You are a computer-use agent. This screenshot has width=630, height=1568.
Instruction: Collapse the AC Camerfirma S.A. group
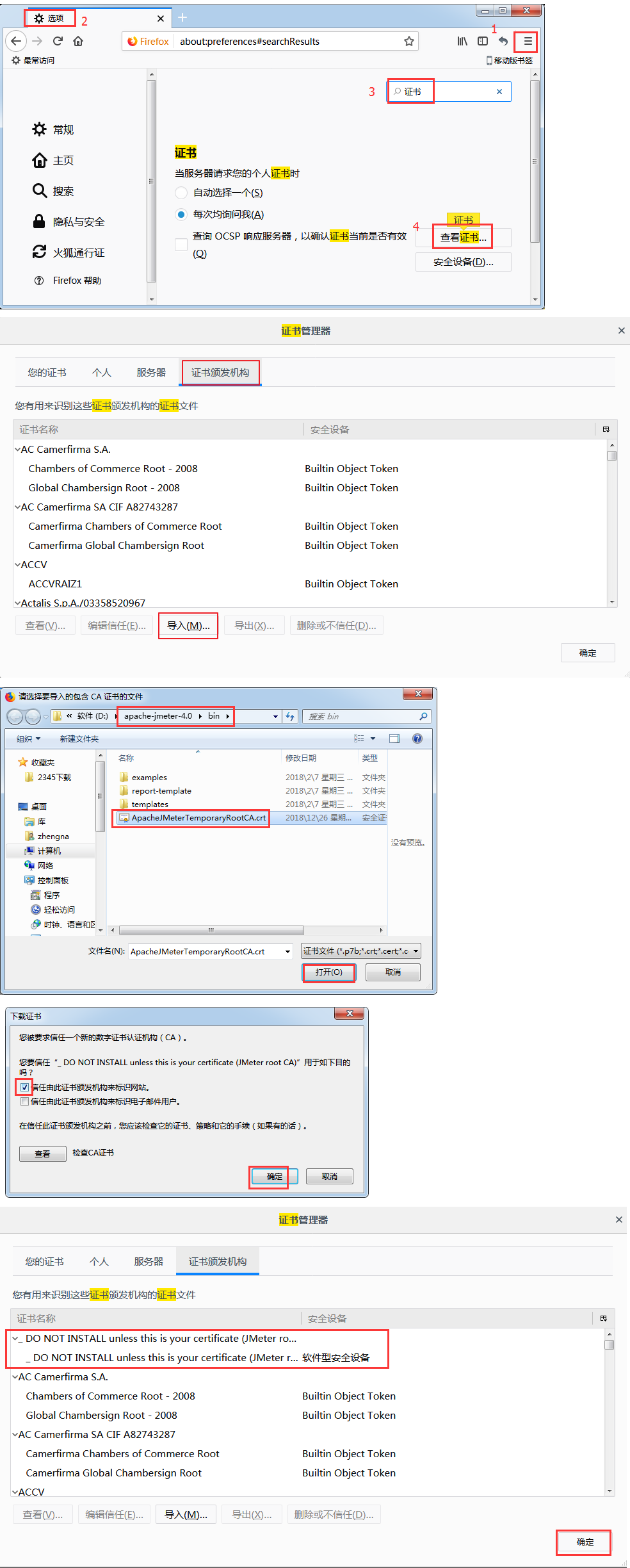click(x=17, y=450)
